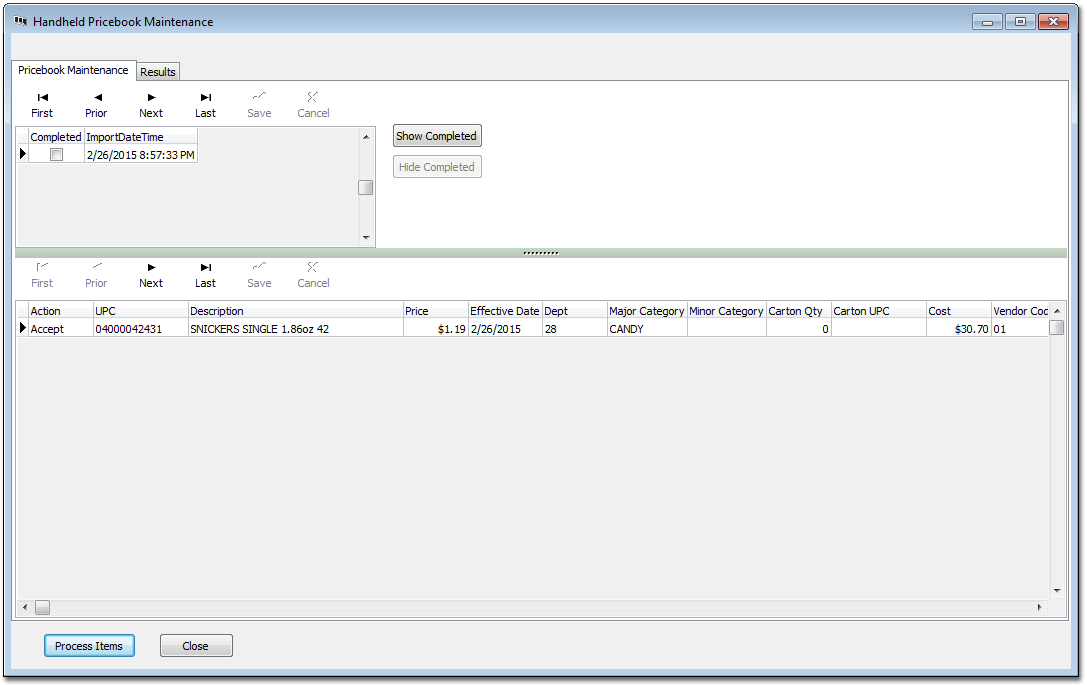
Task: Click the app icon in the title bar
Action: [21, 21]
